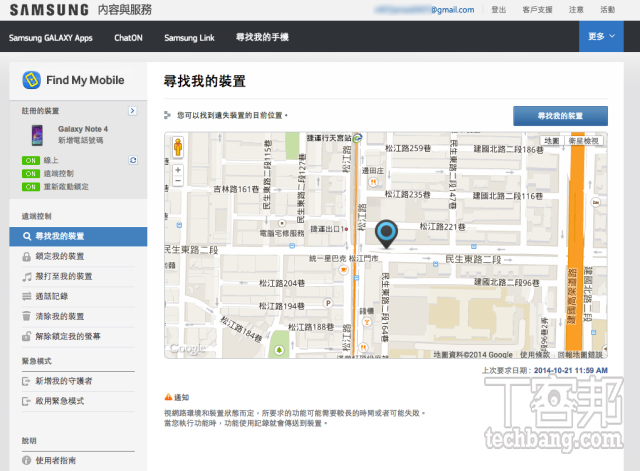
Task: Click the icon beside 新增我的守護者
Action: 26,381
